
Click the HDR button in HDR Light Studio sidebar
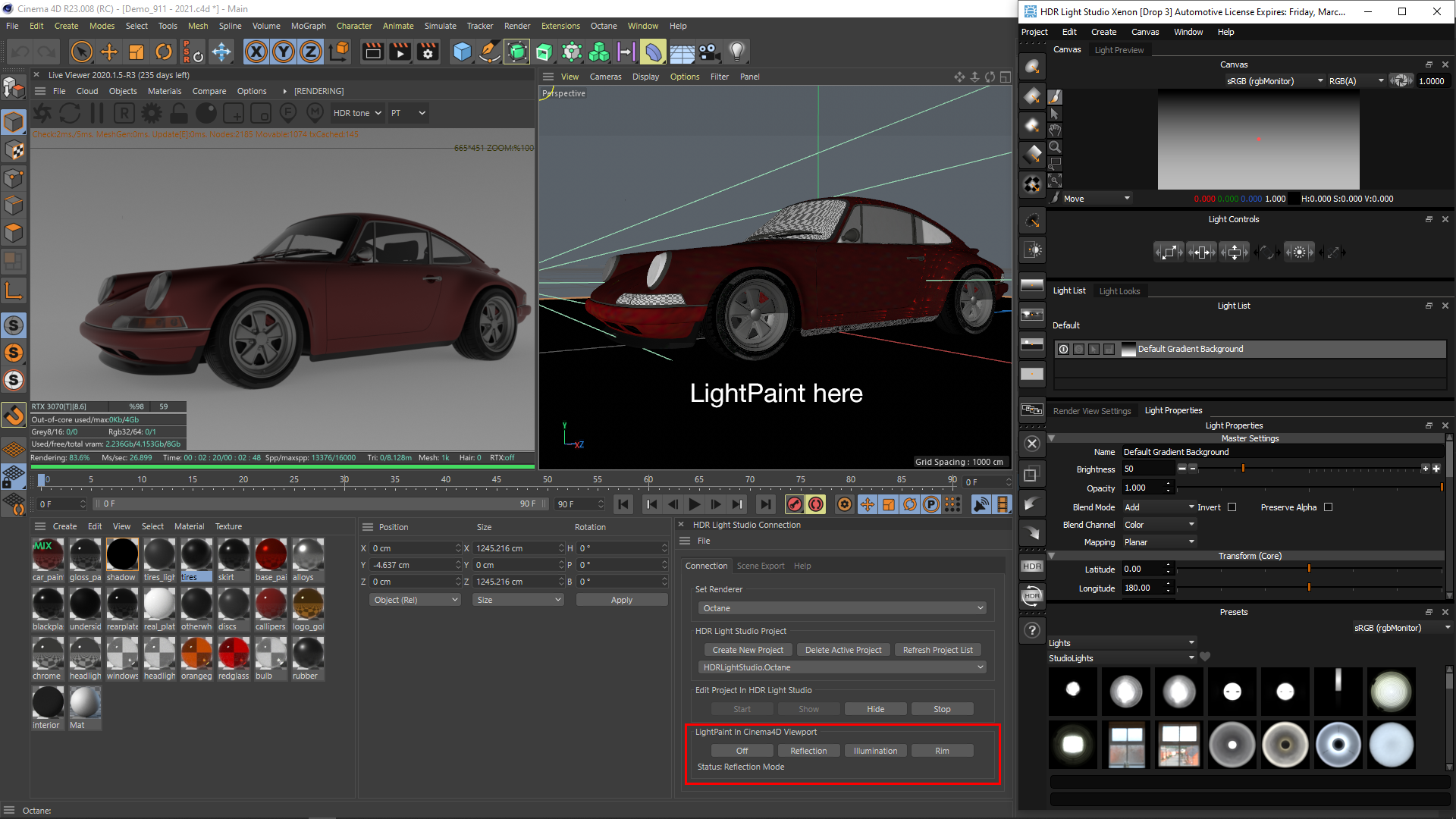pyautogui.click(x=1032, y=566)
